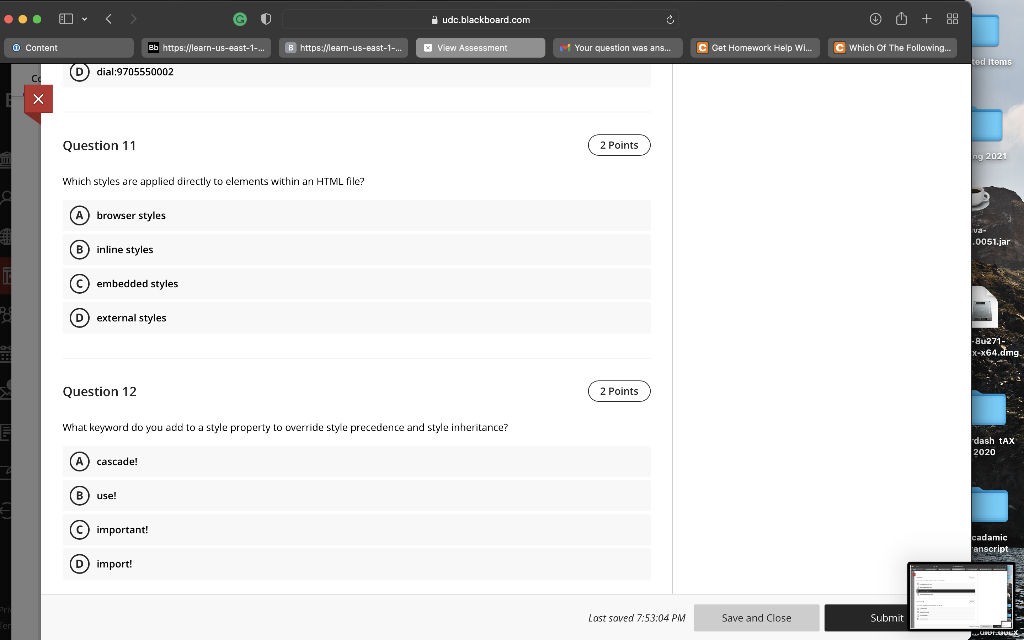1024x640 pixels.
Task: Select answer B inline styles
Action: click(357, 249)
